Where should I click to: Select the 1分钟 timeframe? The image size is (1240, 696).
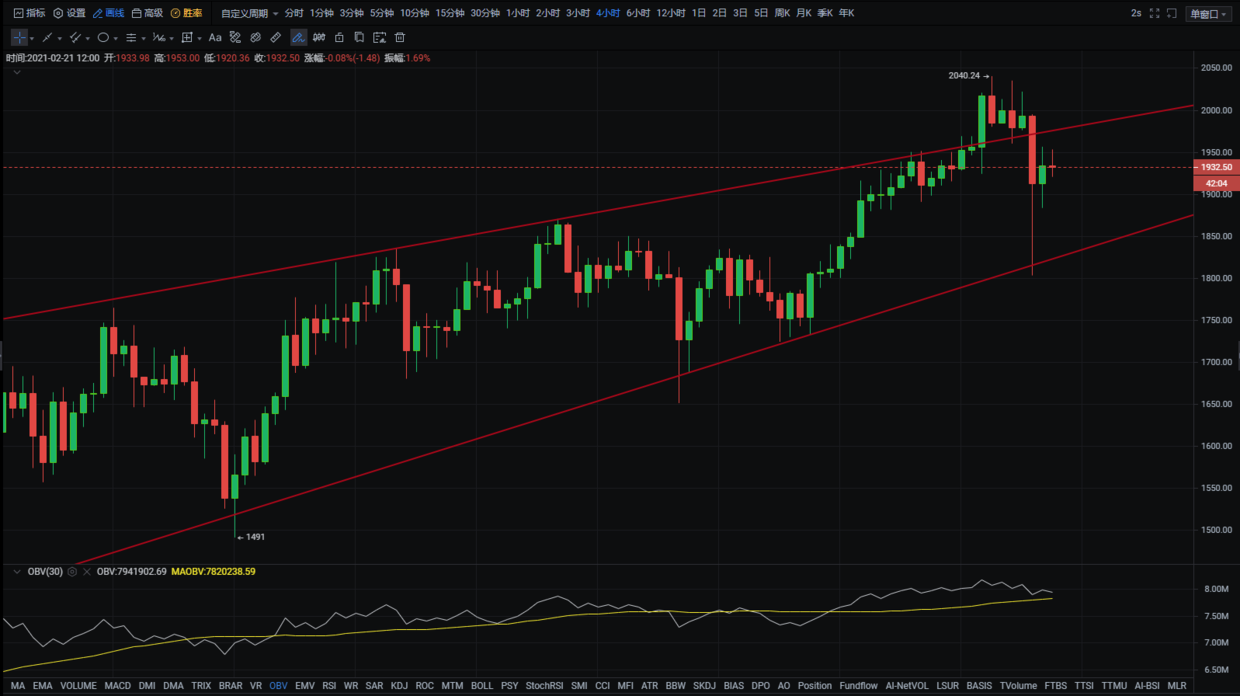click(x=322, y=13)
